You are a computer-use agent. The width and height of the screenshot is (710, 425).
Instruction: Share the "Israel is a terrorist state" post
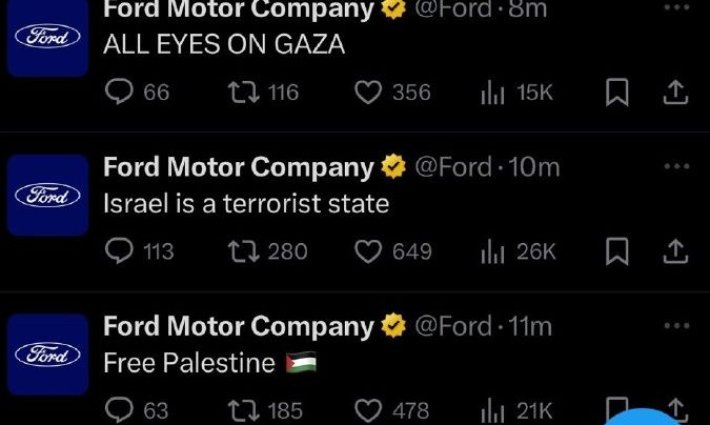tap(676, 251)
